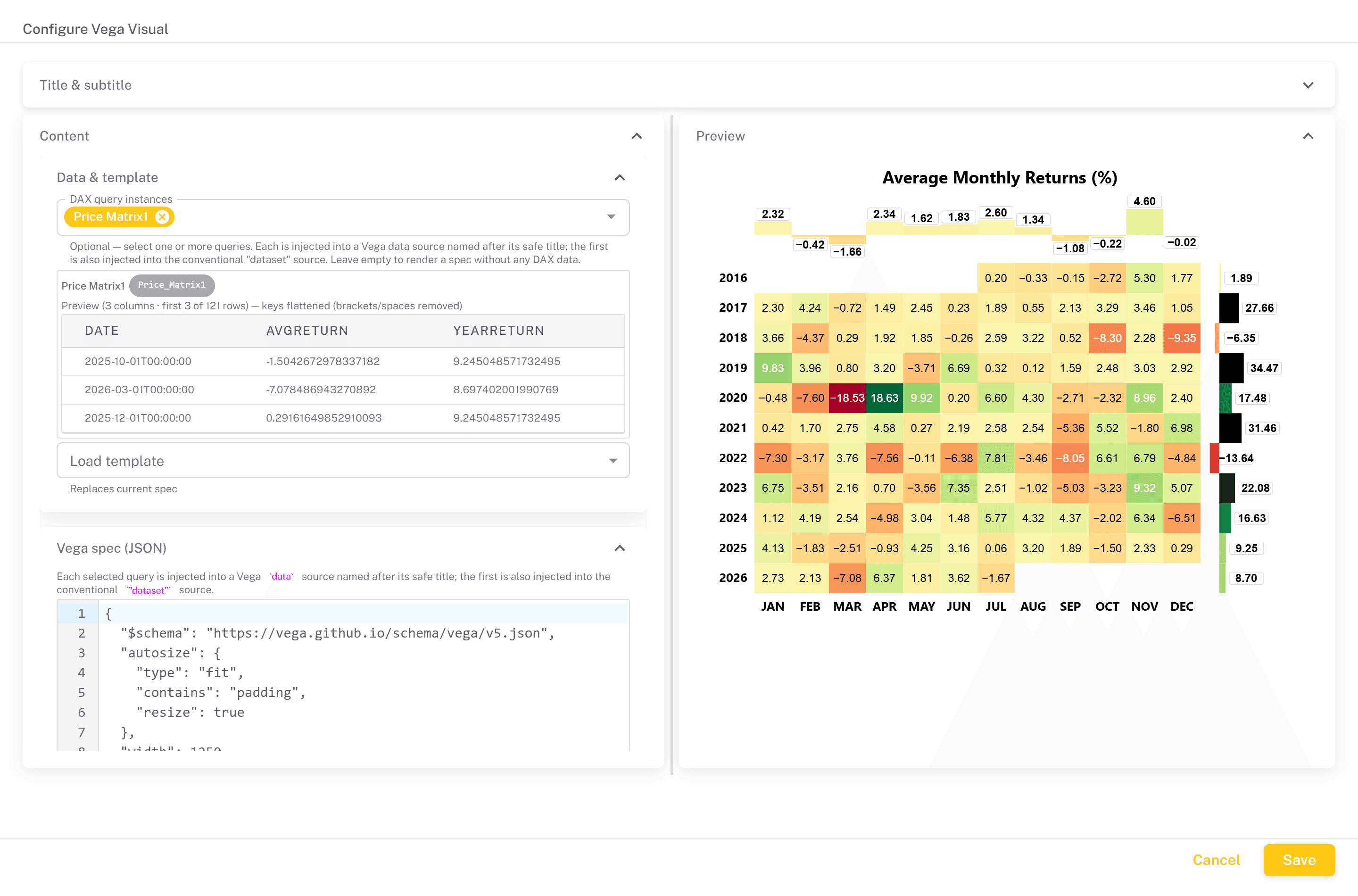
Task: Click the Average Monthly Returns (%) title
Action: [x=999, y=178]
